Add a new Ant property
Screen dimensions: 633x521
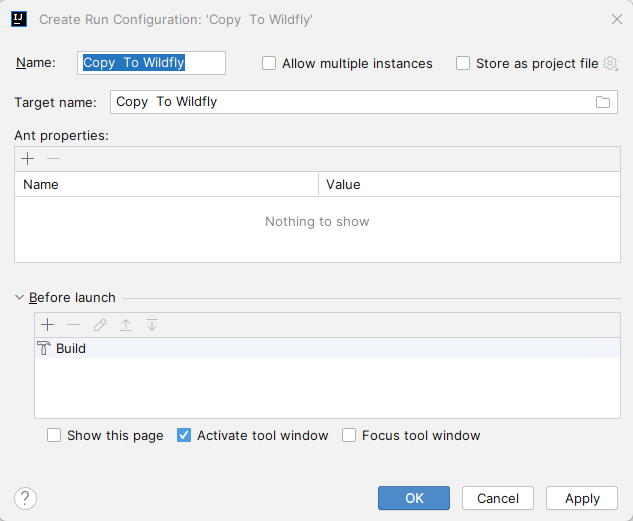click(x=27, y=159)
